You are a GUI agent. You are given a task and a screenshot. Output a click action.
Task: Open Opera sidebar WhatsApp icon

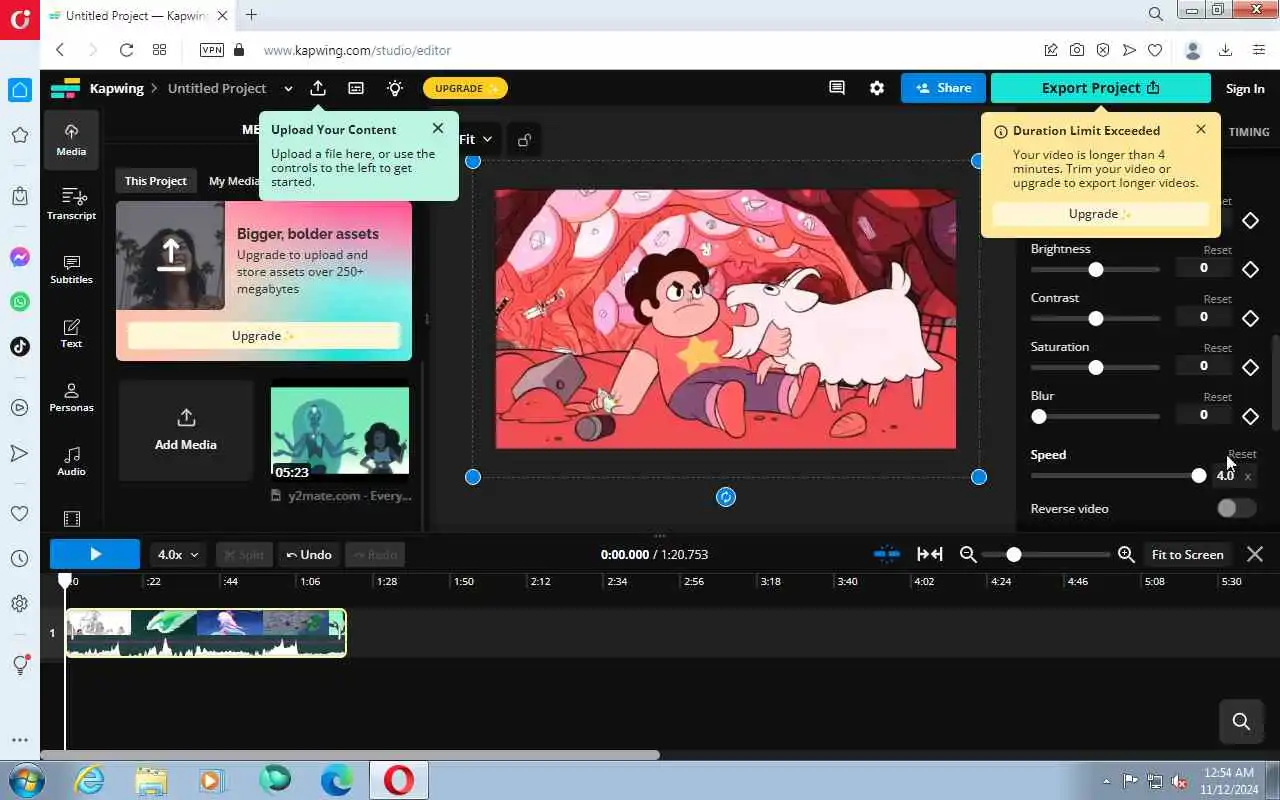[x=20, y=301]
